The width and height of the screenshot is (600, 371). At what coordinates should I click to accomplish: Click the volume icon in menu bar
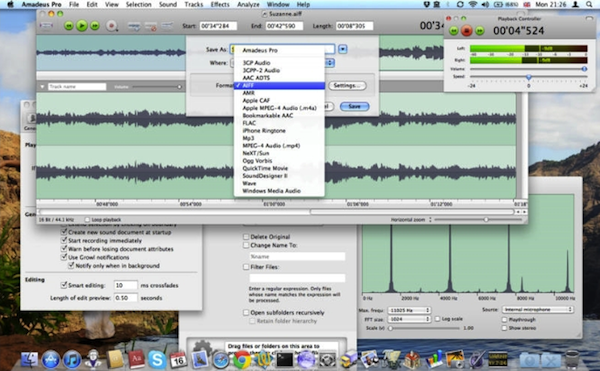tap(485, 4)
